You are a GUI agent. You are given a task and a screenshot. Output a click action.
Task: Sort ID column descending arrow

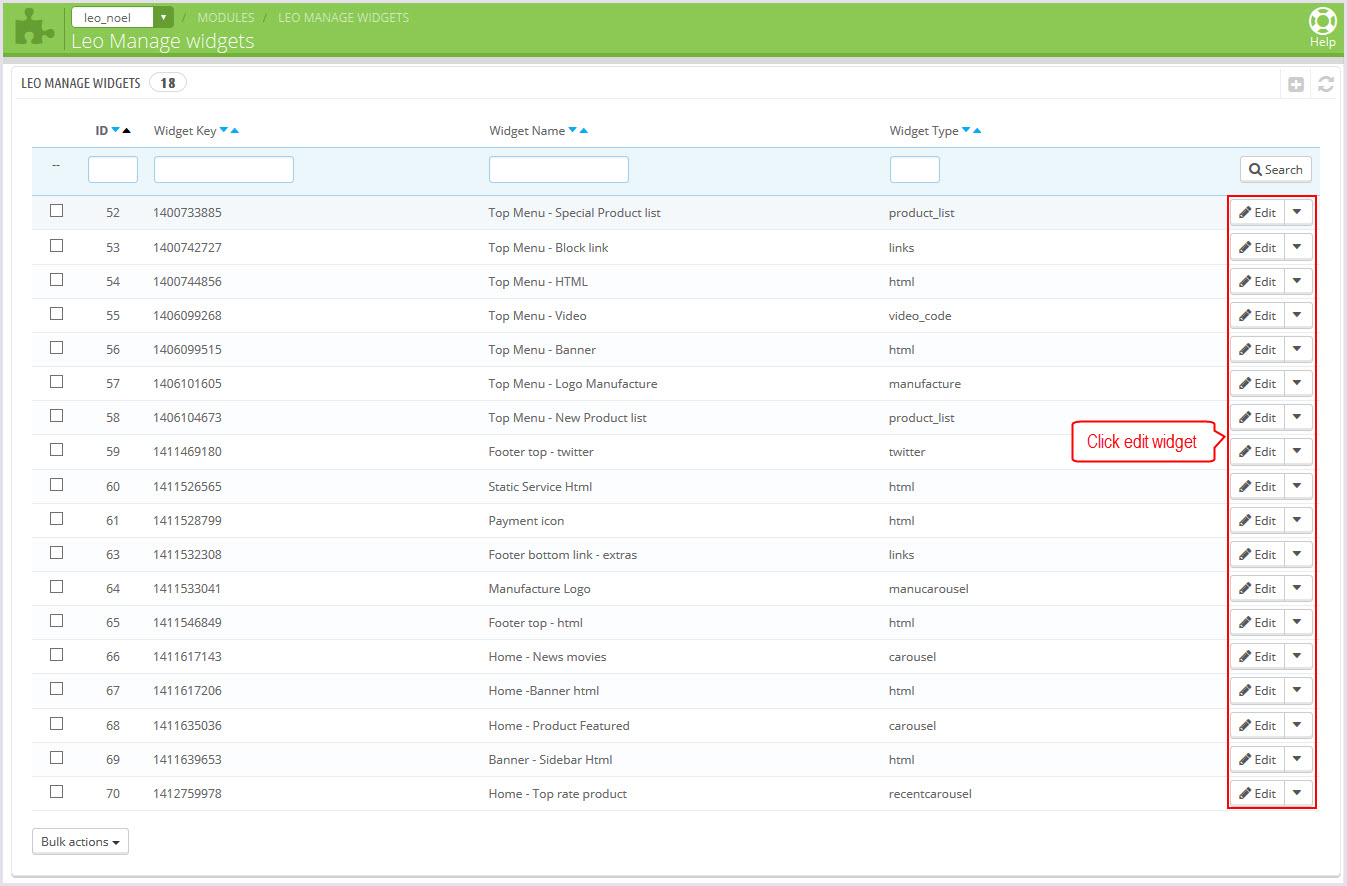116,131
